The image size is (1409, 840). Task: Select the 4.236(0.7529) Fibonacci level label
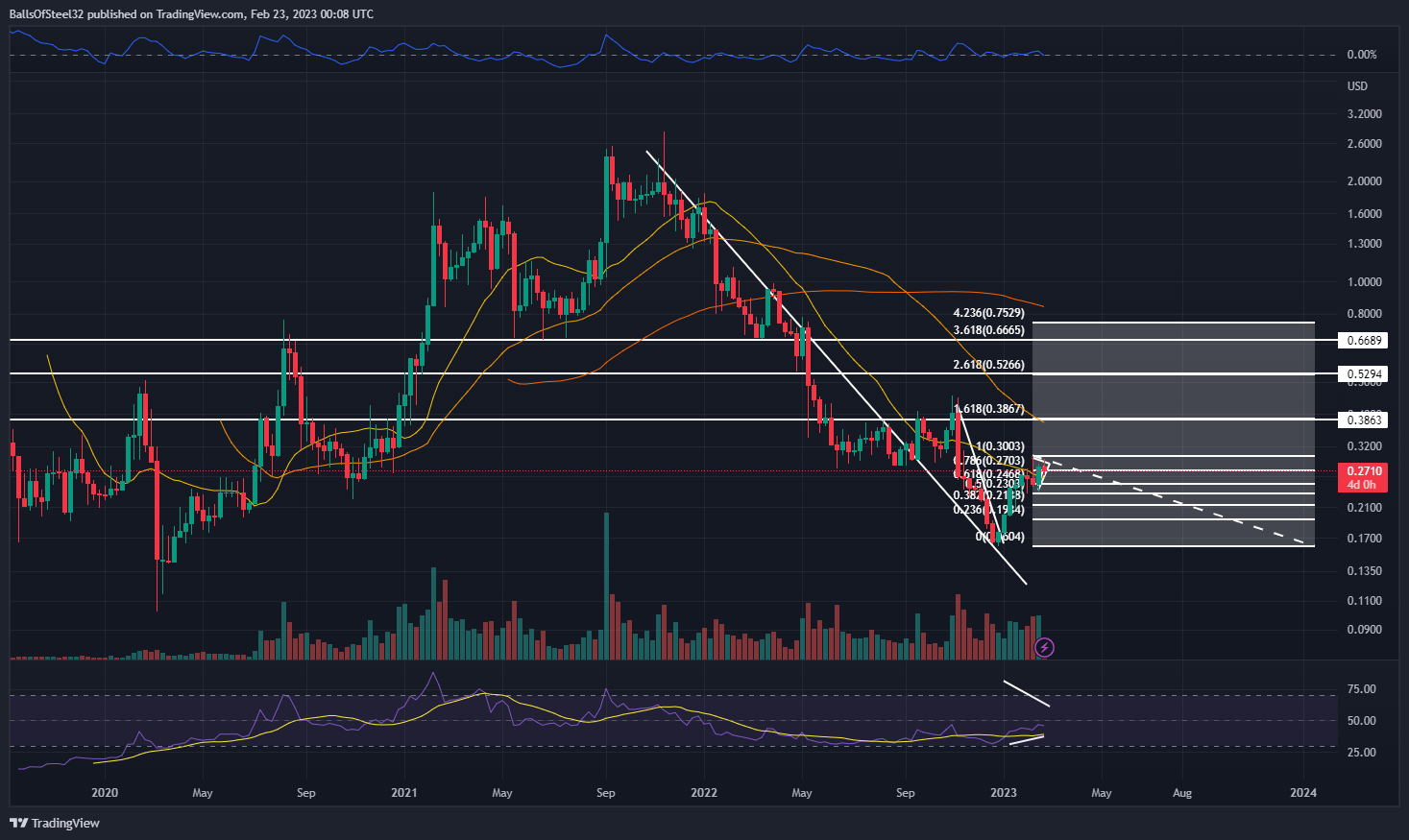pyautogui.click(x=988, y=313)
